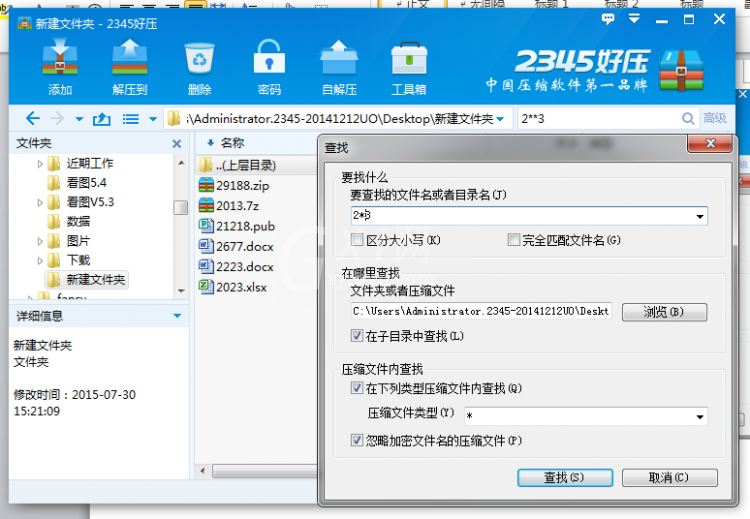Select the 29188.zip archive file
This screenshot has width=750, height=519.
(x=234, y=185)
